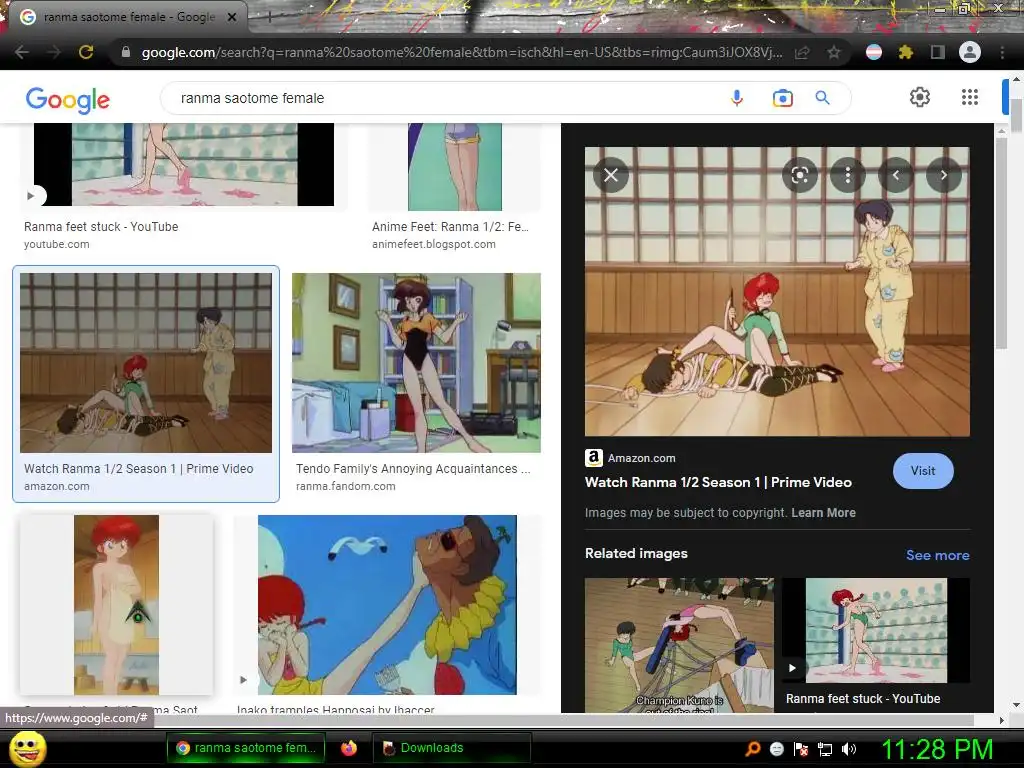Click the Visit button
1024x768 pixels.
click(923, 471)
